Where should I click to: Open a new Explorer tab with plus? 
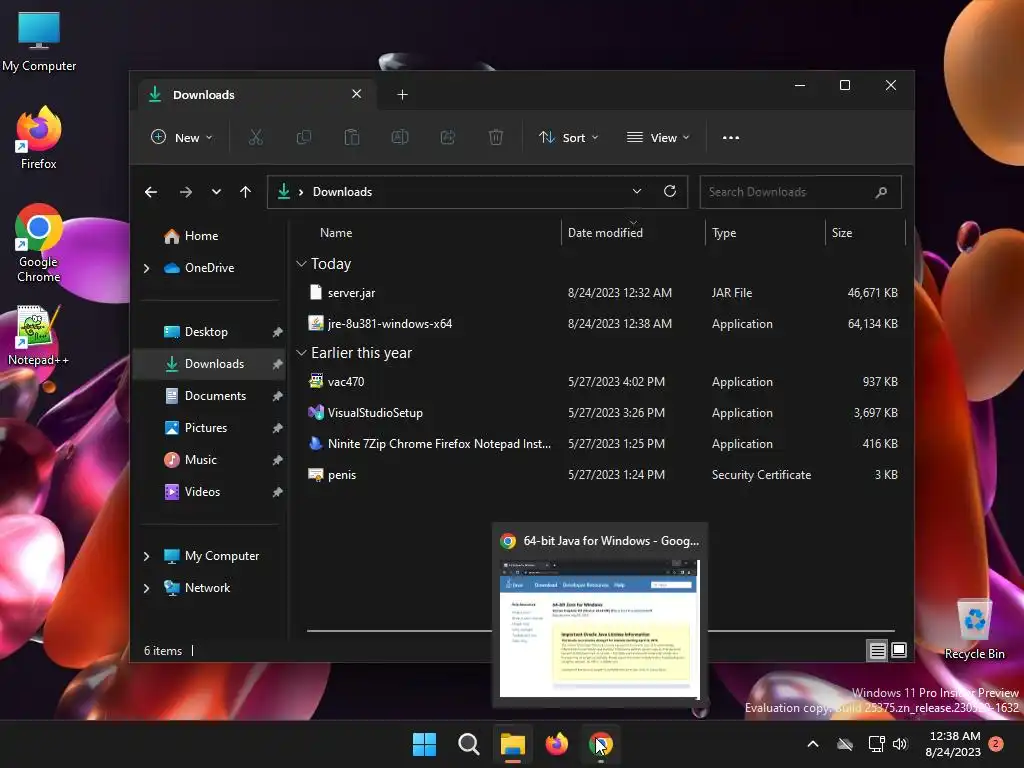(x=402, y=95)
